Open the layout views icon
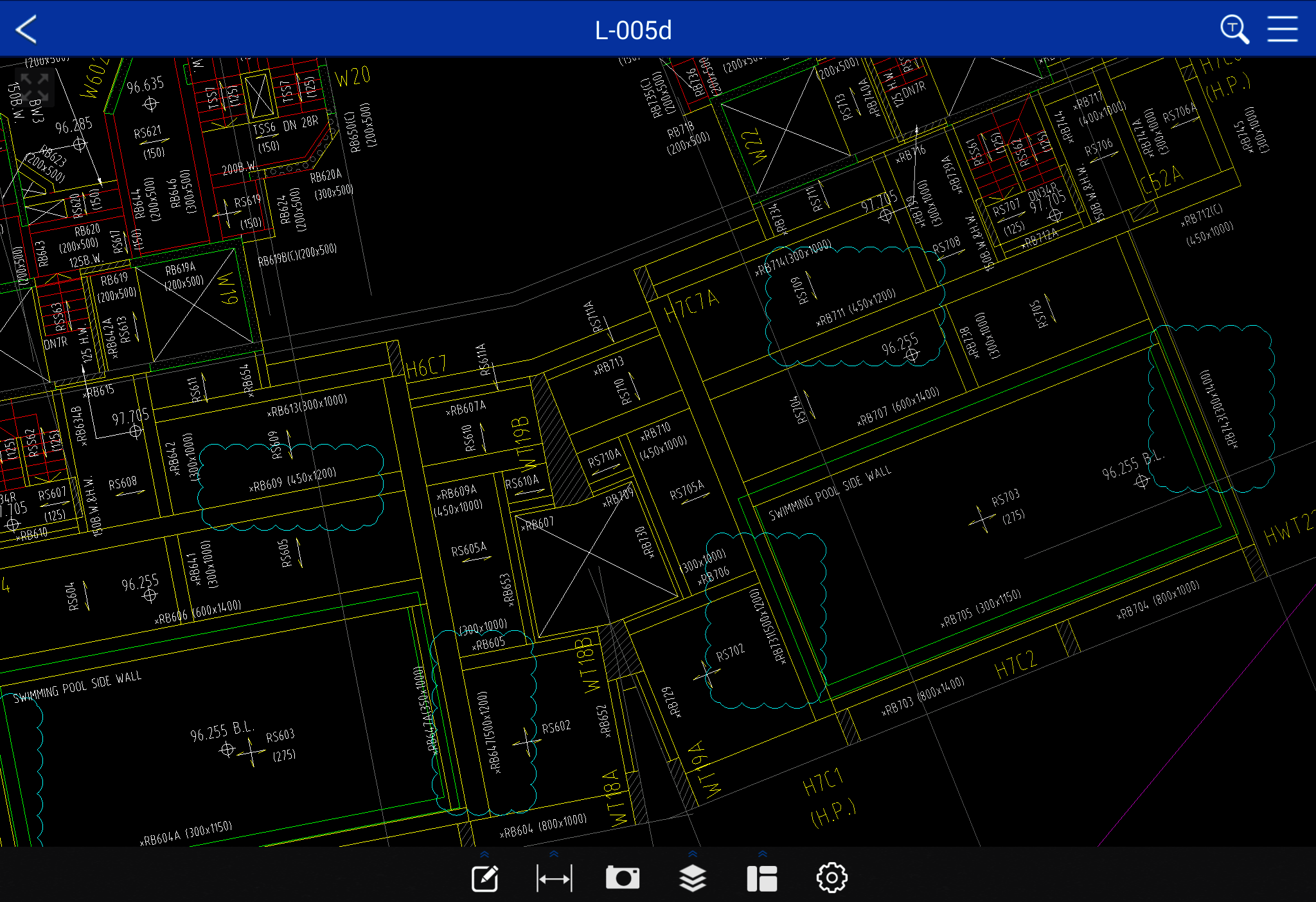The height and width of the screenshot is (902, 1316). click(x=762, y=878)
